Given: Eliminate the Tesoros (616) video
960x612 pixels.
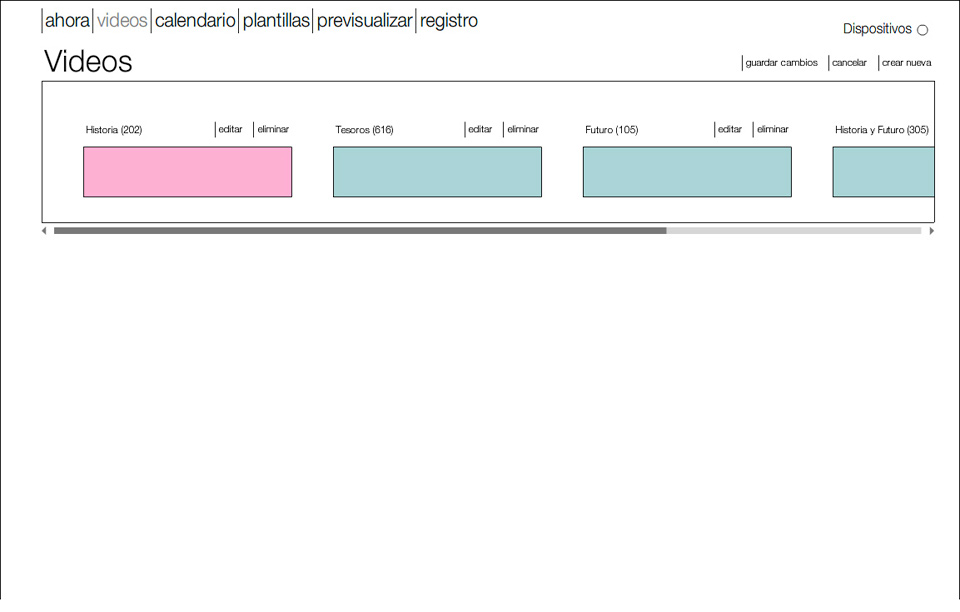Looking at the screenshot, I should (523, 129).
